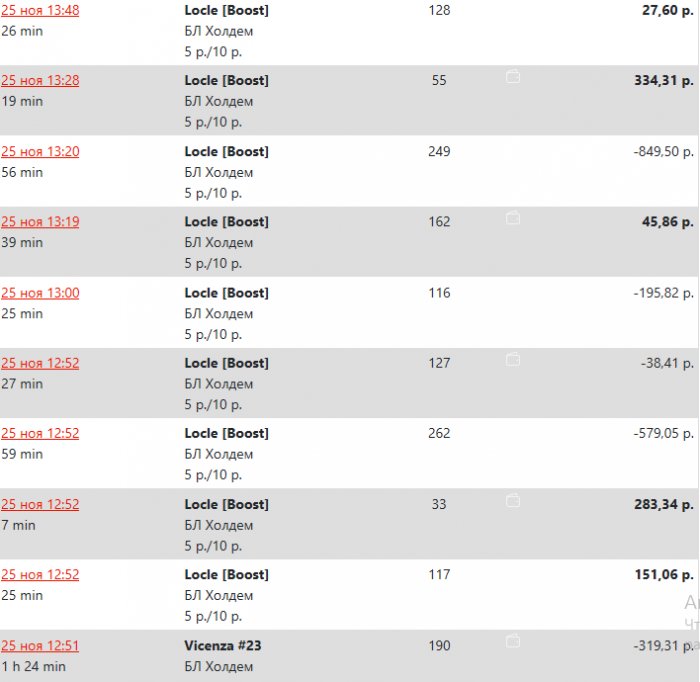
Task: Open the 12:52 session link lasting 27 min
Action: point(40,363)
